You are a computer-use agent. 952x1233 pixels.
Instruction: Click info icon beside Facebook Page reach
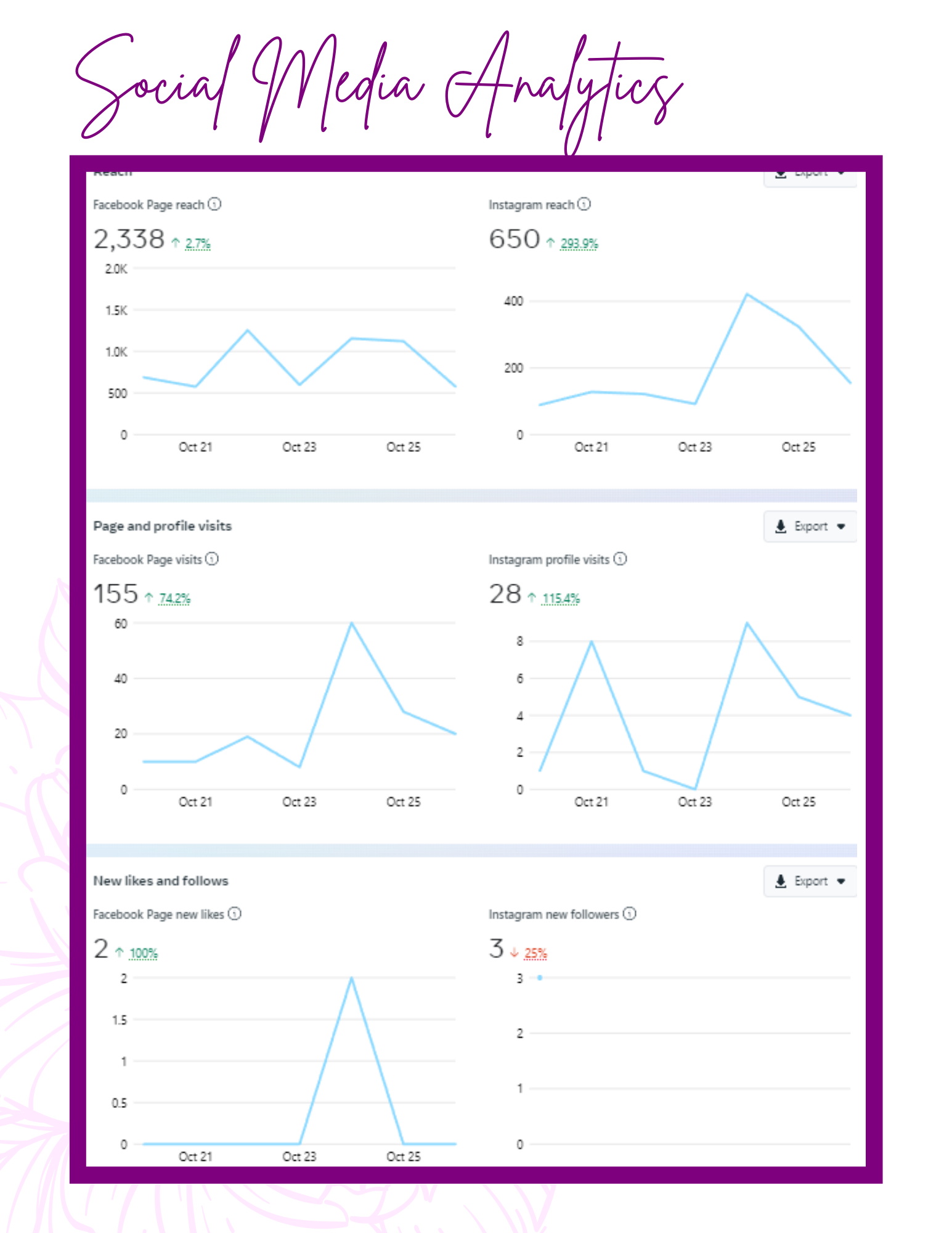tap(214, 204)
